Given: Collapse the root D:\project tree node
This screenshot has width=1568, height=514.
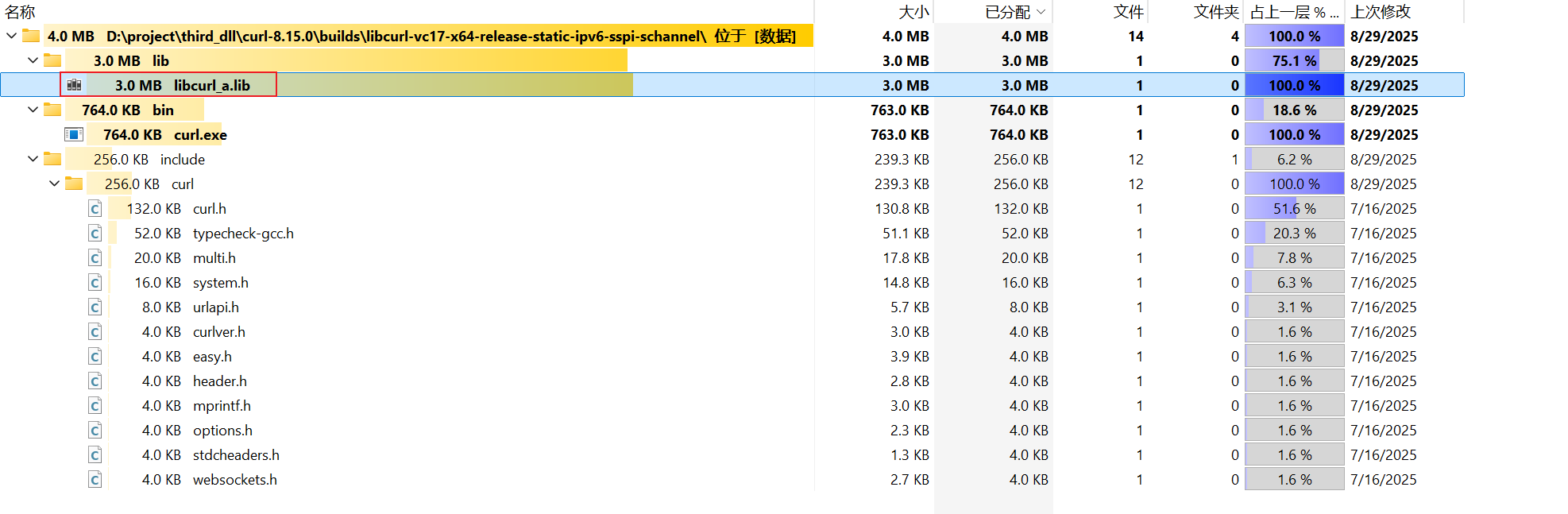Looking at the screenshot, I should [x=11, y=36].
